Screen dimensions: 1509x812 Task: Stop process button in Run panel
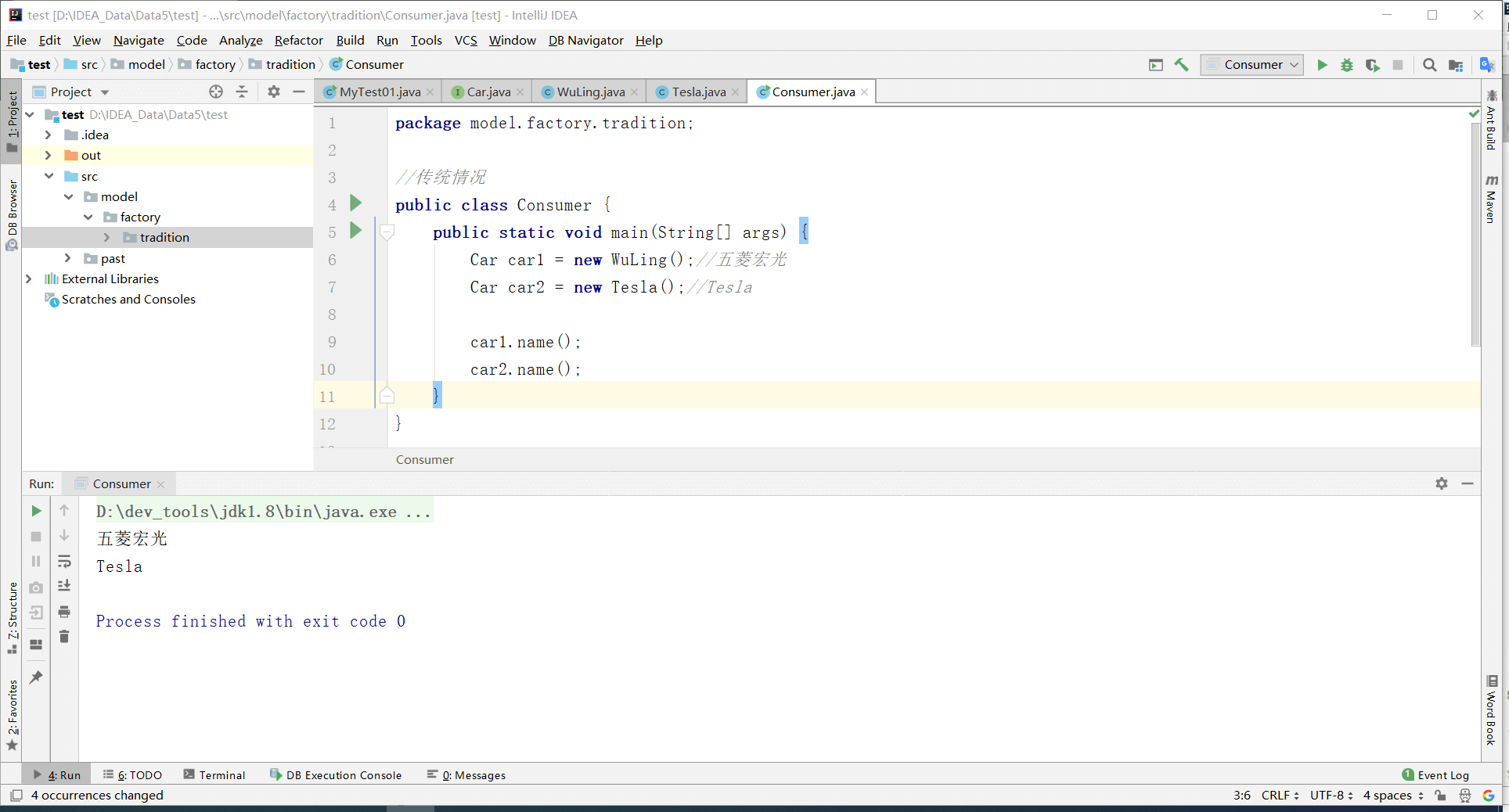36,537
